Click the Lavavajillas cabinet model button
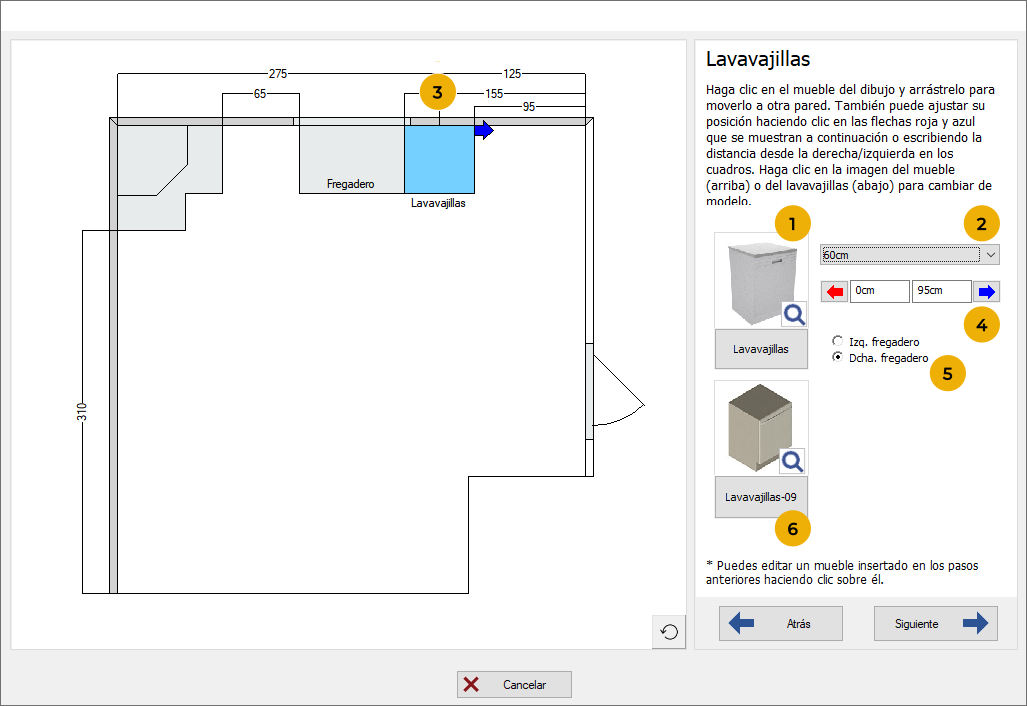1027x706 pixels. pos(761,349)
